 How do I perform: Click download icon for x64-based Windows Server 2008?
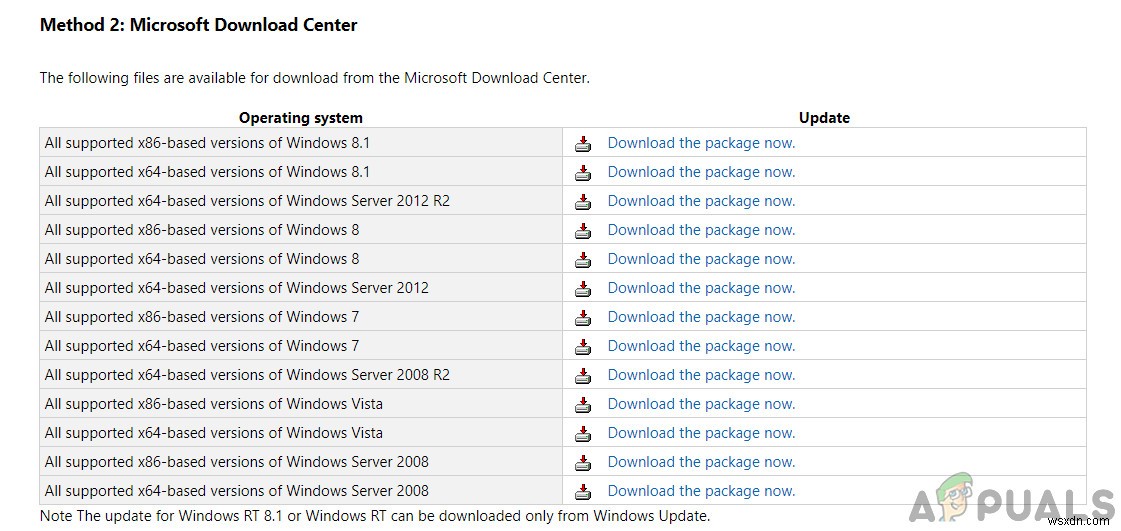coord(583,491)
